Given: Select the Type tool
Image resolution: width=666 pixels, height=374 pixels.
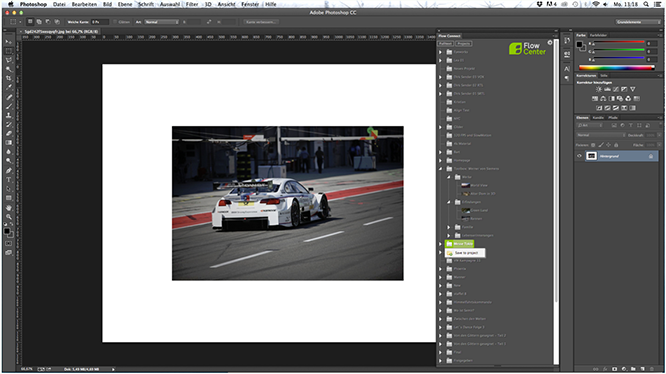Looking at the screenshot, I should pyautogui.click(x=8, y=180).
